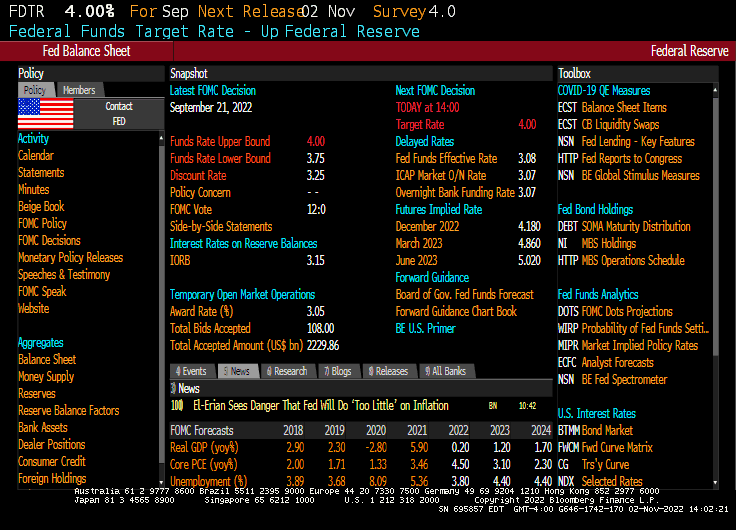The image size is (736, 530).
Task: Open DEBT SOMA Maturity Distribution
Action: [624, 226]
